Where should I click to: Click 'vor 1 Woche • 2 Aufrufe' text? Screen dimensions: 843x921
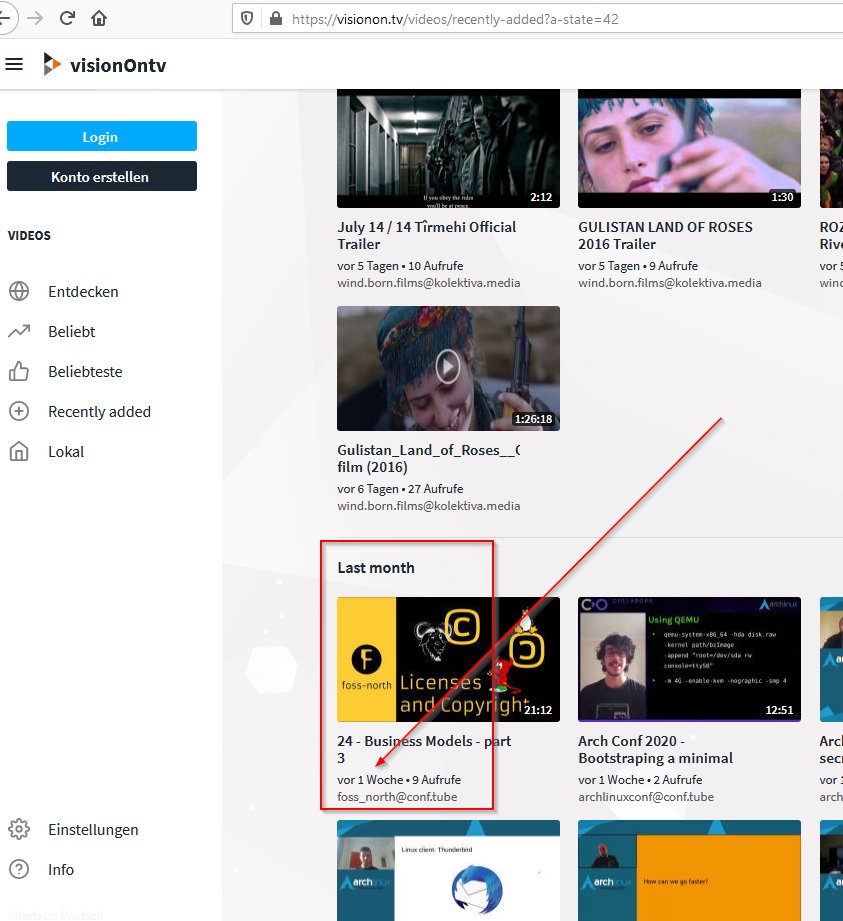click(640, 780)
